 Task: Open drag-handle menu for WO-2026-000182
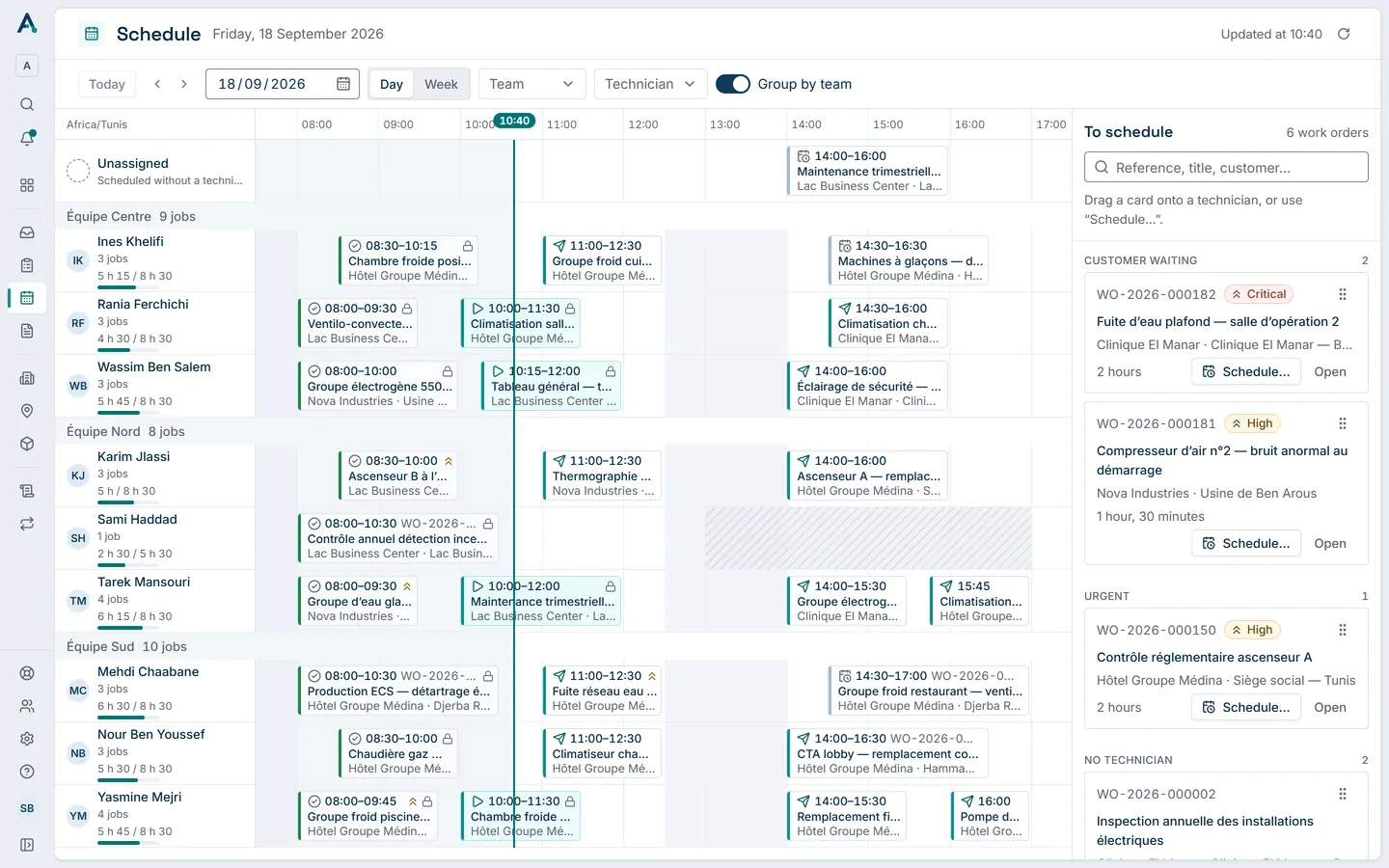tap(1342, 294)
